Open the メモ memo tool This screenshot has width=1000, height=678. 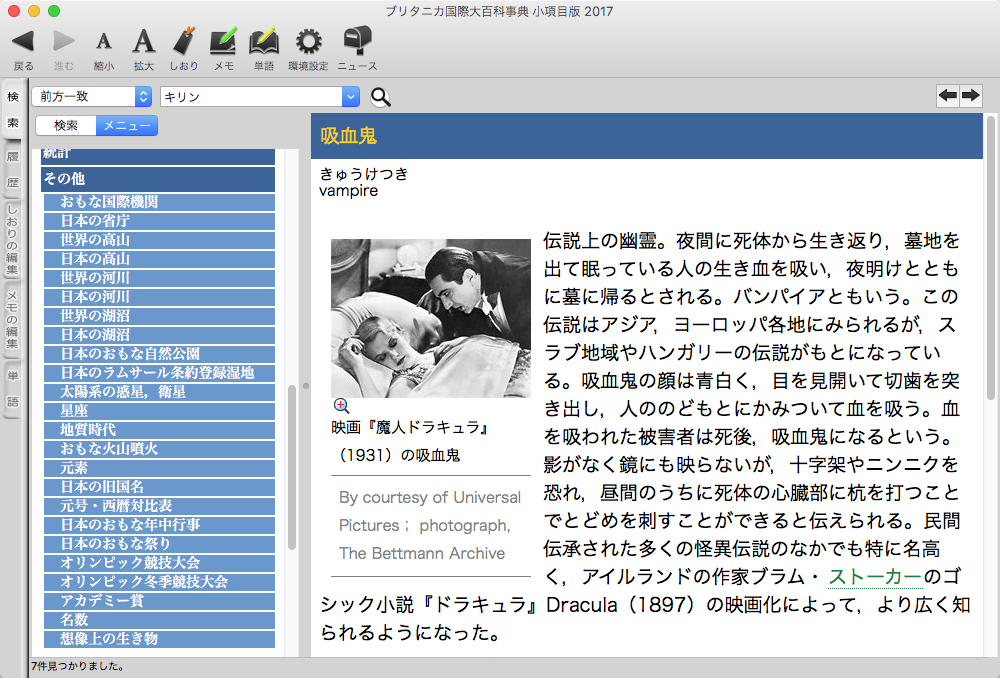tap(223, 42)
